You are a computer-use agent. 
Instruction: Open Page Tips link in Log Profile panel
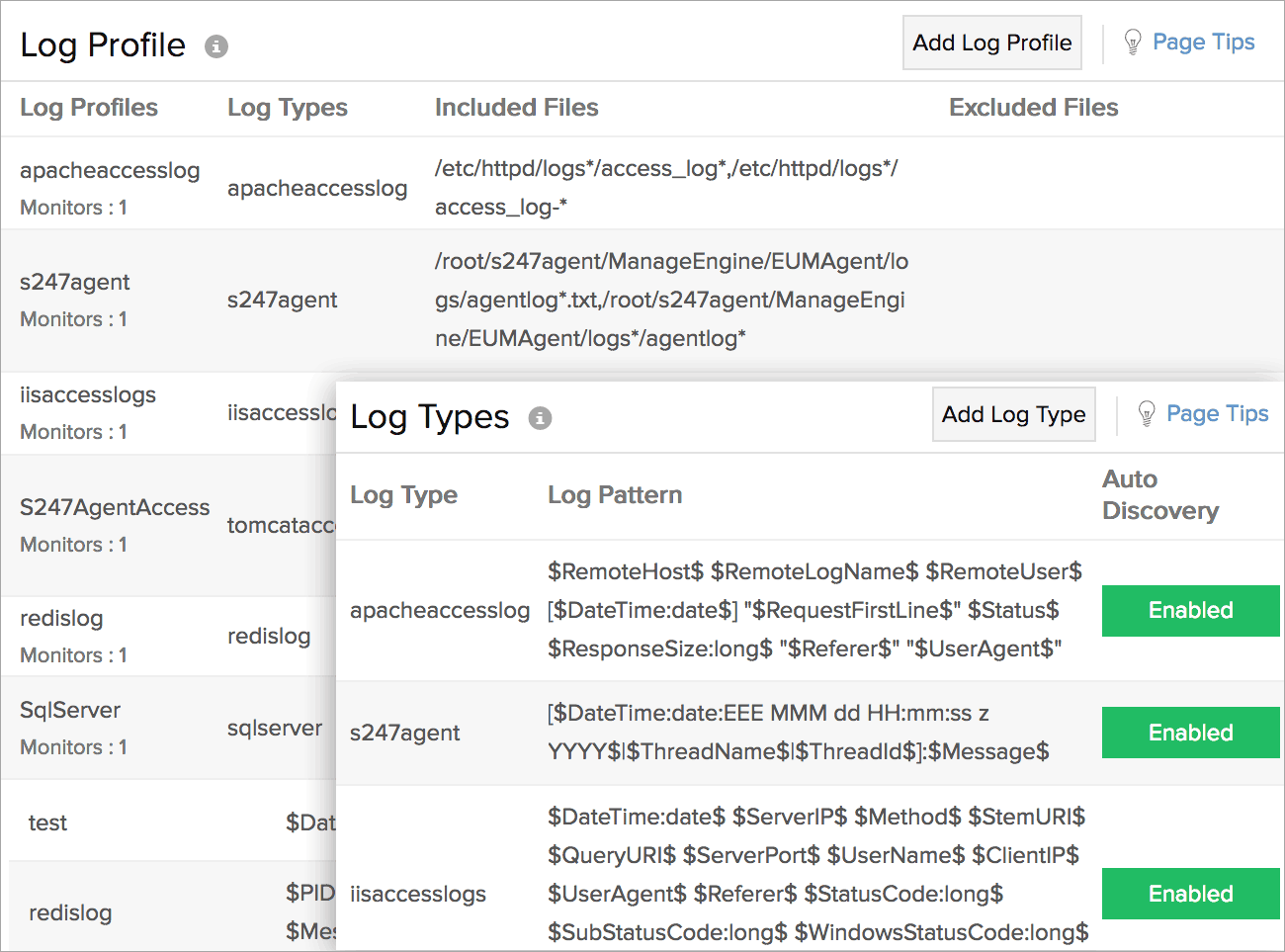(x=1203, y=43)
